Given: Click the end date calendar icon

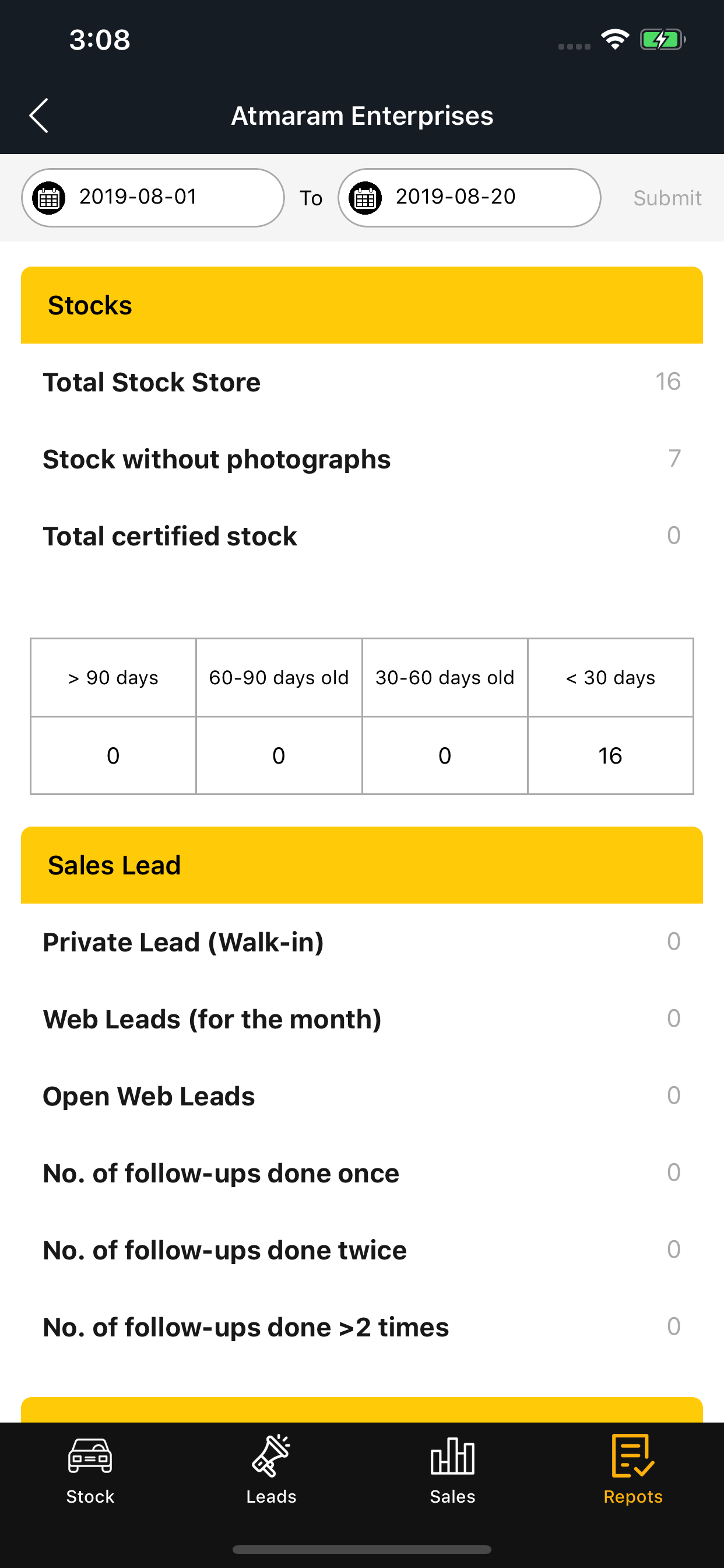Looking at the screenshot, I should tap(365, 198).
